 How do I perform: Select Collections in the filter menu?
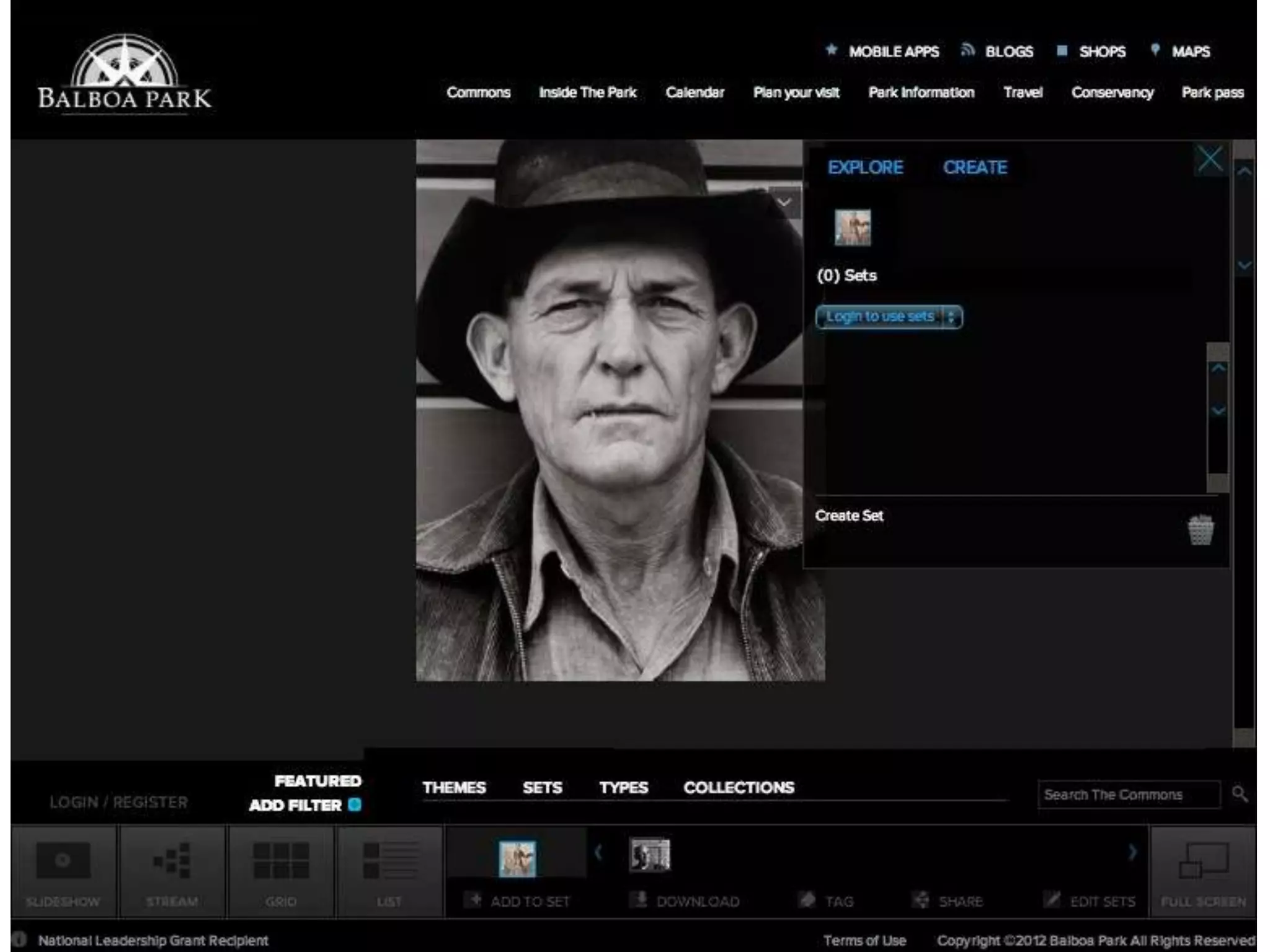tap(739, 787)
